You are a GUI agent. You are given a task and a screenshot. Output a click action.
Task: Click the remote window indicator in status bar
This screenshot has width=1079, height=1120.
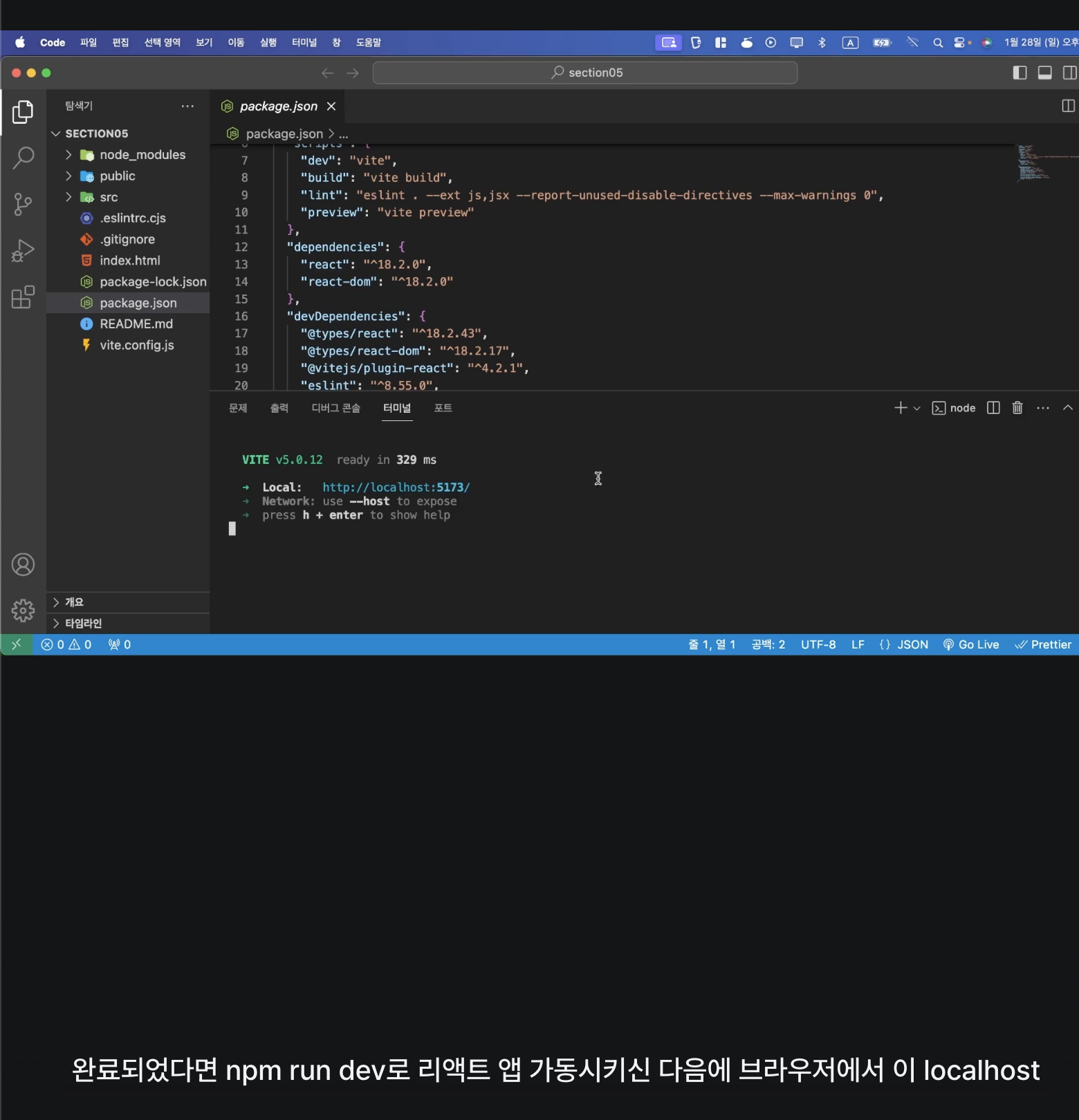17,644
